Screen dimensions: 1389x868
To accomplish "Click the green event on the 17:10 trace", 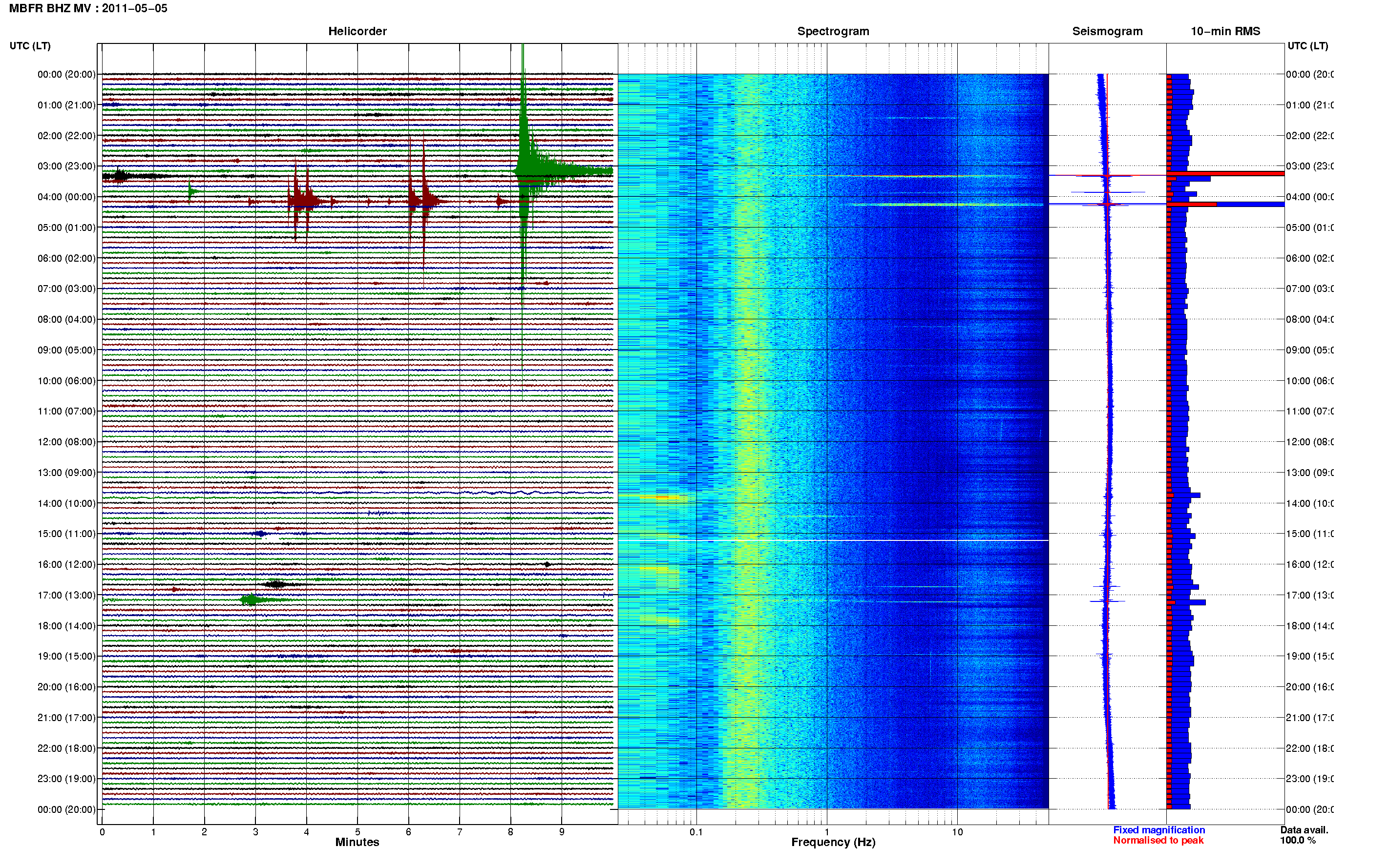I will point(251,600).
